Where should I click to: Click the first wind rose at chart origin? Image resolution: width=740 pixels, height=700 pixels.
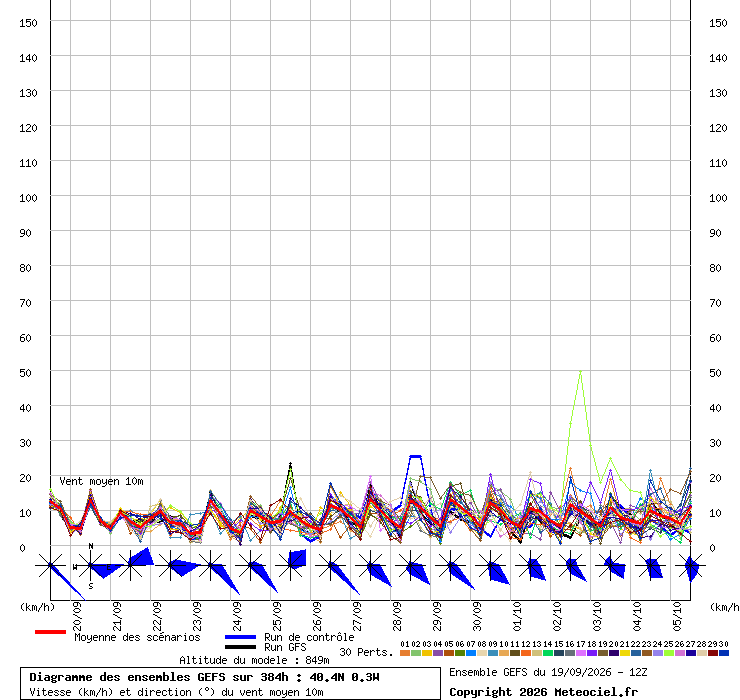[x=50, y=565]
